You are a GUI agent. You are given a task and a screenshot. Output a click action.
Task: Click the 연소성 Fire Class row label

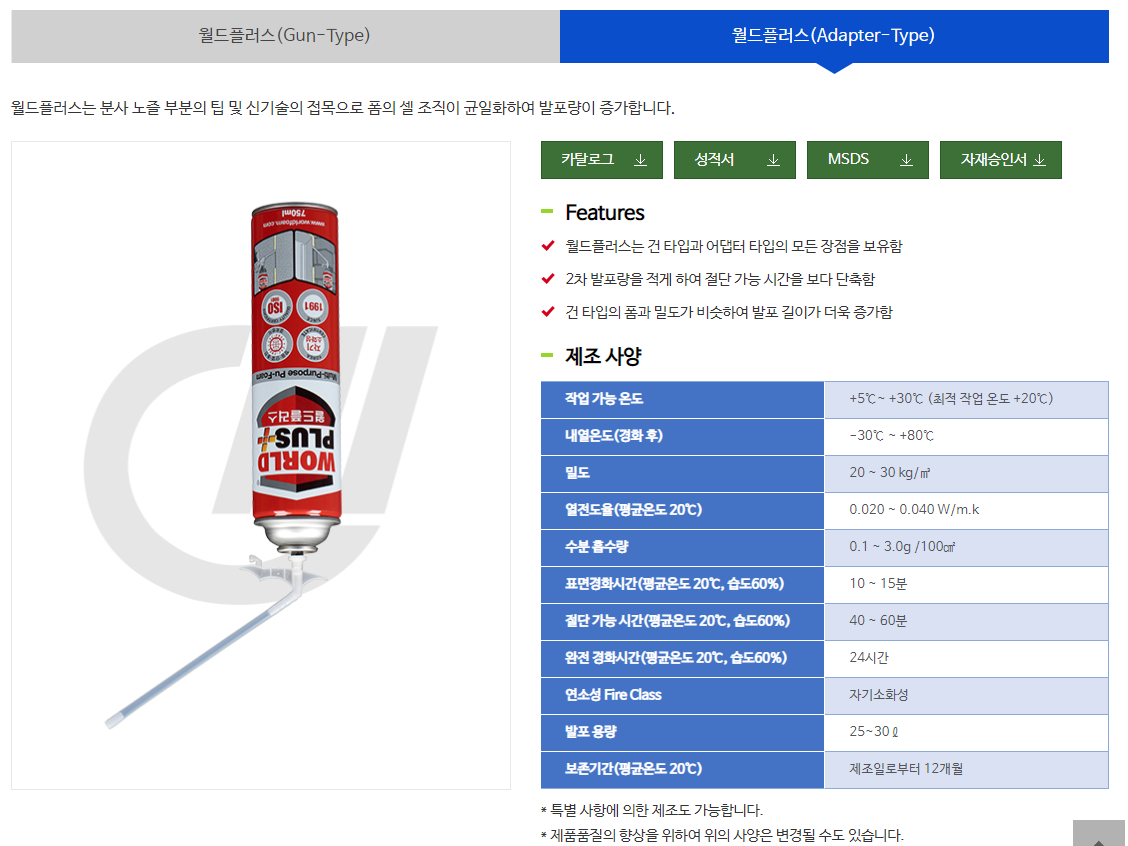click(x=682, y=696)
